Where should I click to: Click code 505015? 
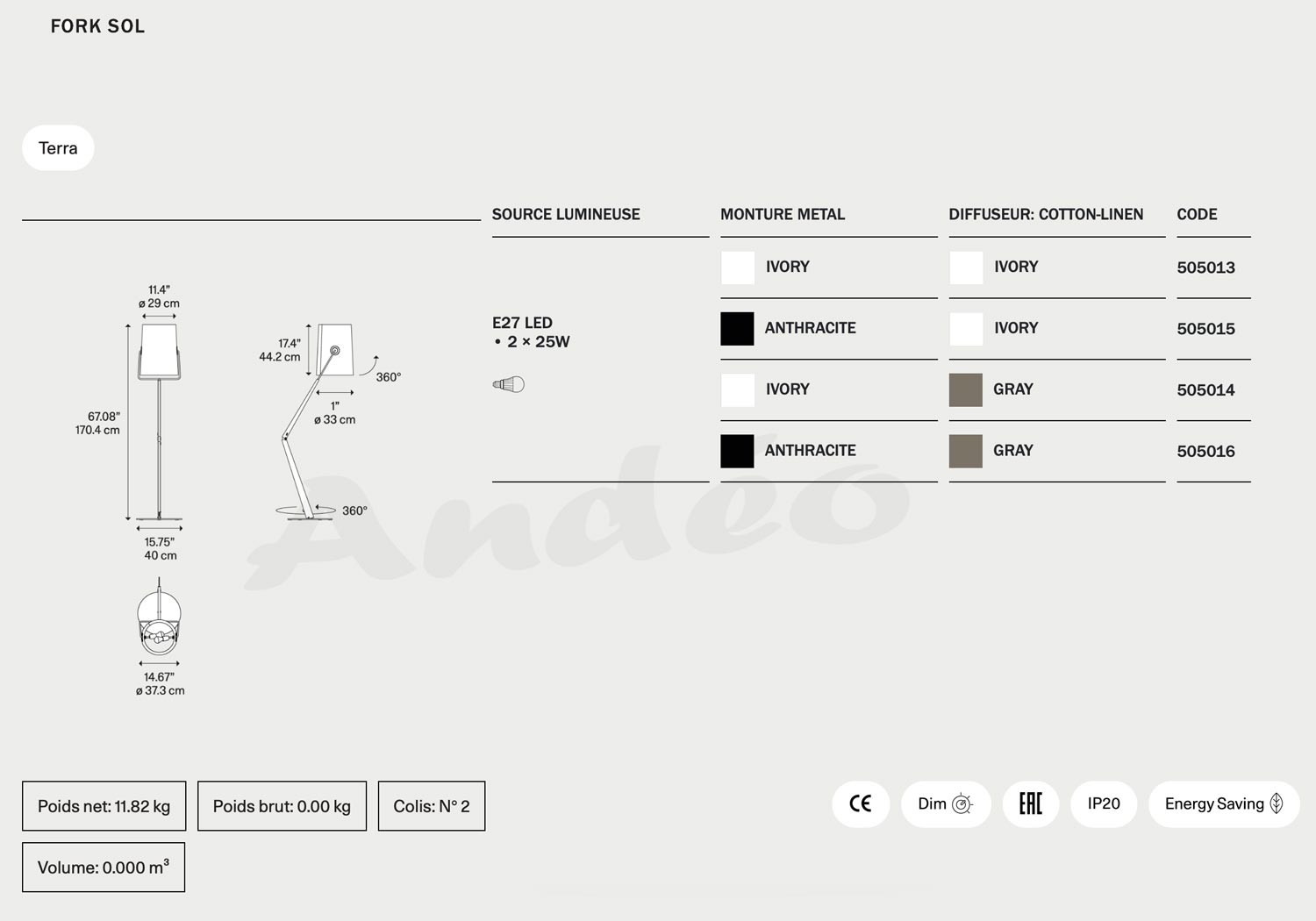[1205, 329]
